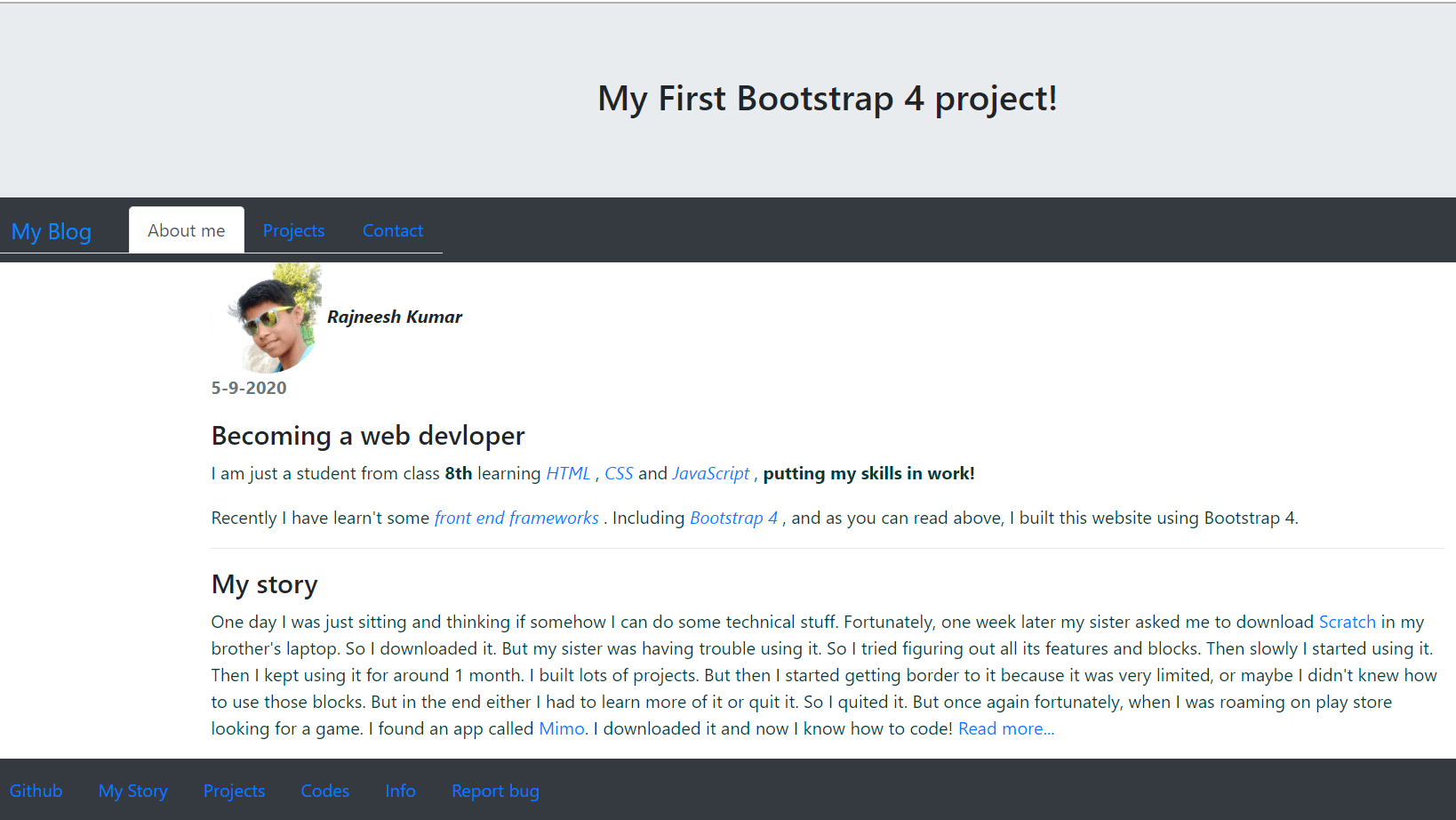Follow the HTML link
The image size is (1456, 820).
coord(568,474)
